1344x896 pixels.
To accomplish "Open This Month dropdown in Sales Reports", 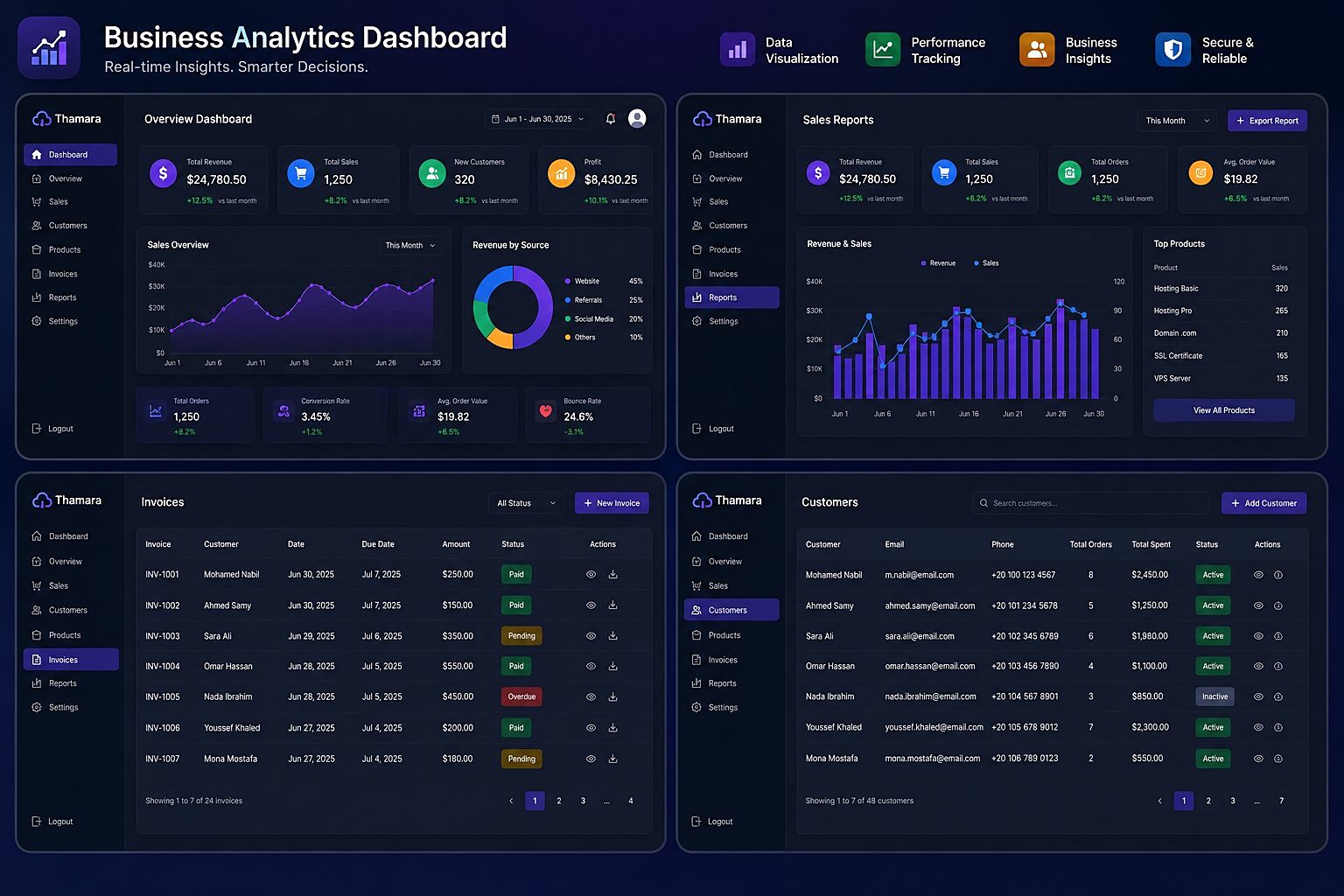I will point(1178,121).
